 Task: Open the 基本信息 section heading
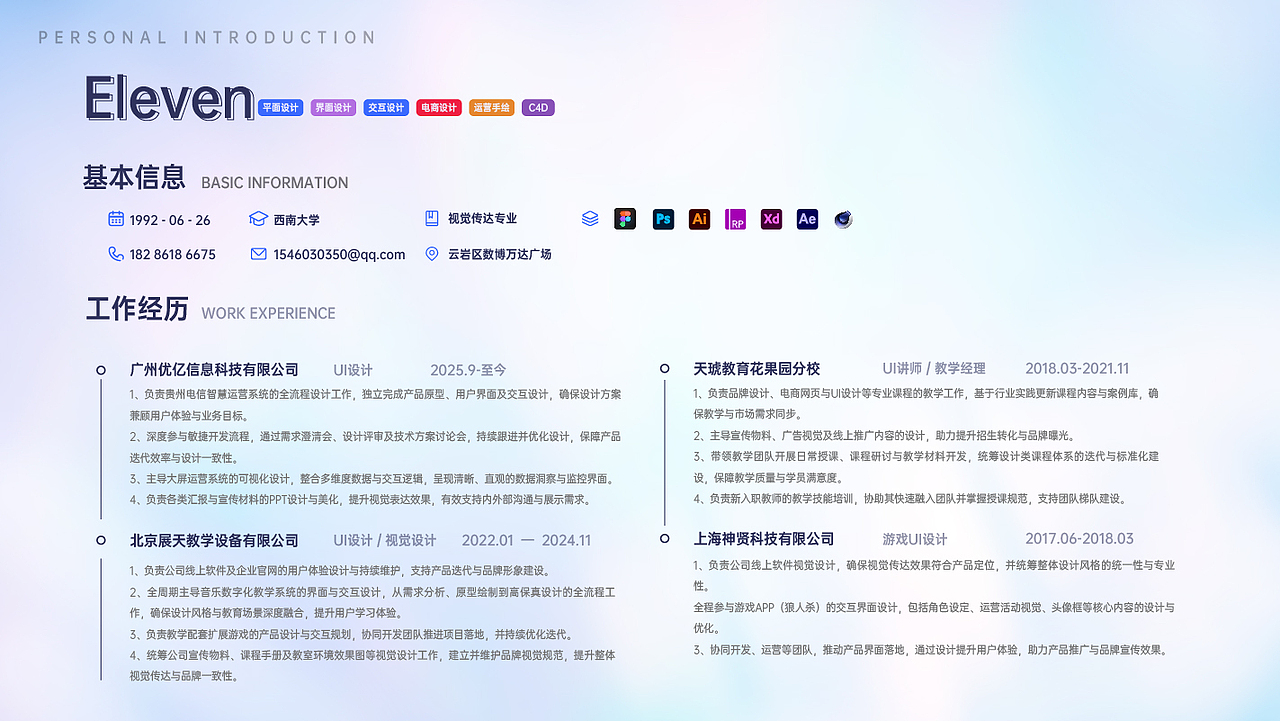(x=136, y=177)
